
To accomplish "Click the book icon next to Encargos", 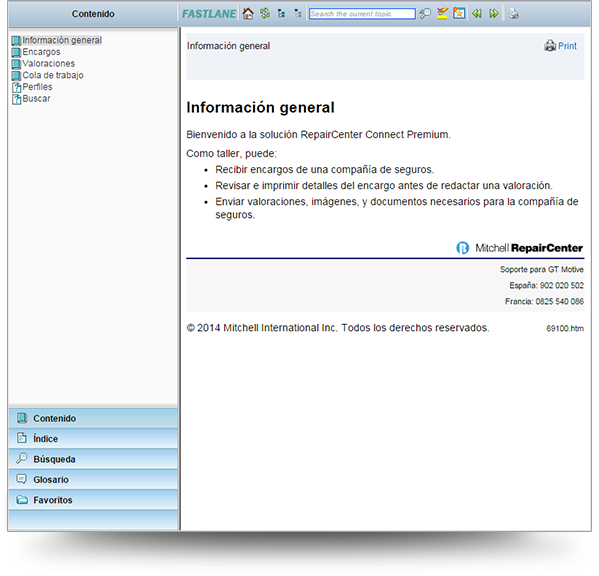I will click(16, 52).
